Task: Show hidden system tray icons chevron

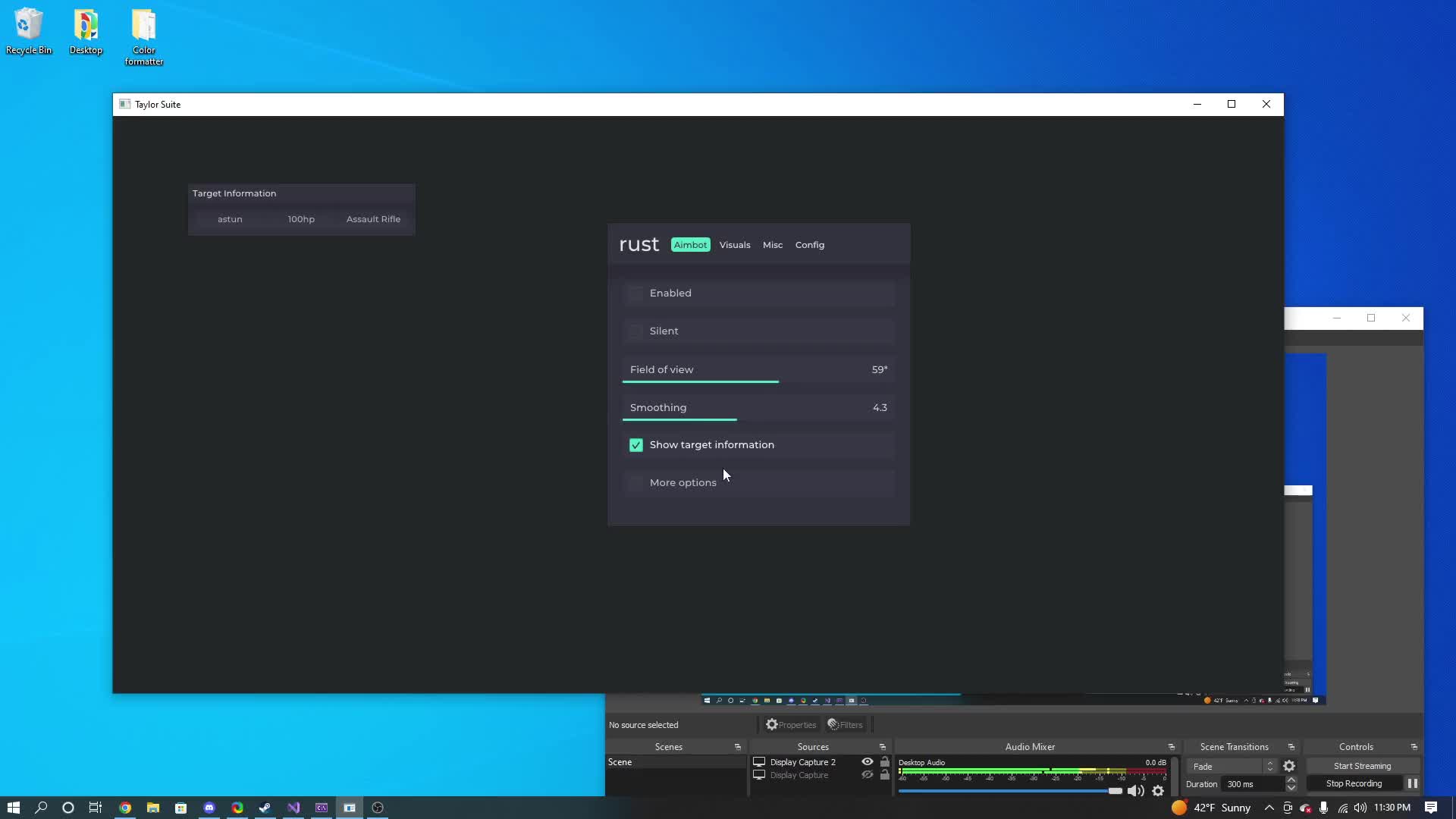Action: click(x=1269, y=808)
